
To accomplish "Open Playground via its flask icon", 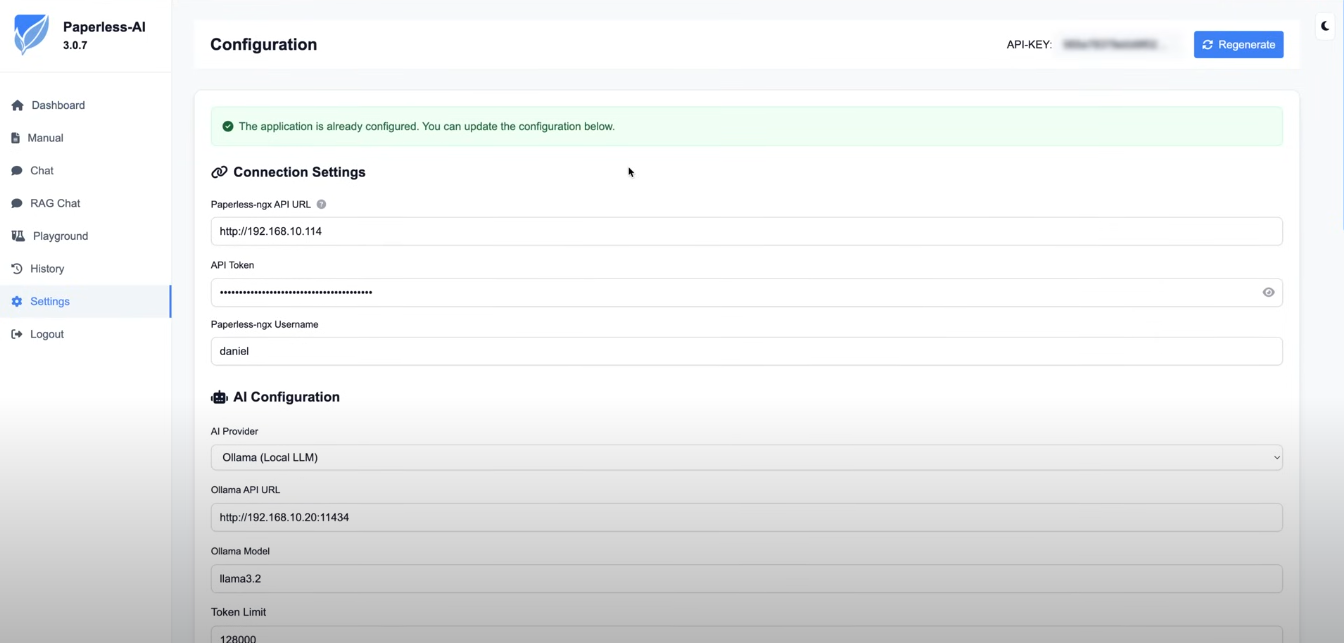I will (18, 236).
